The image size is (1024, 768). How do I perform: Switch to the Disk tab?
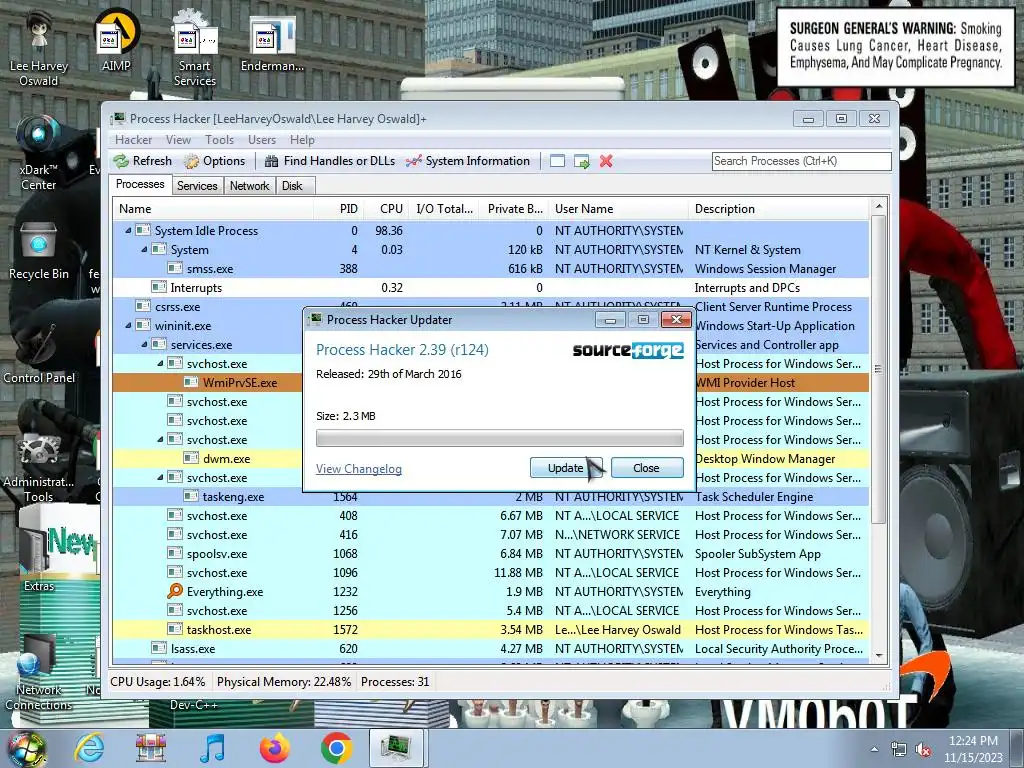293,186
